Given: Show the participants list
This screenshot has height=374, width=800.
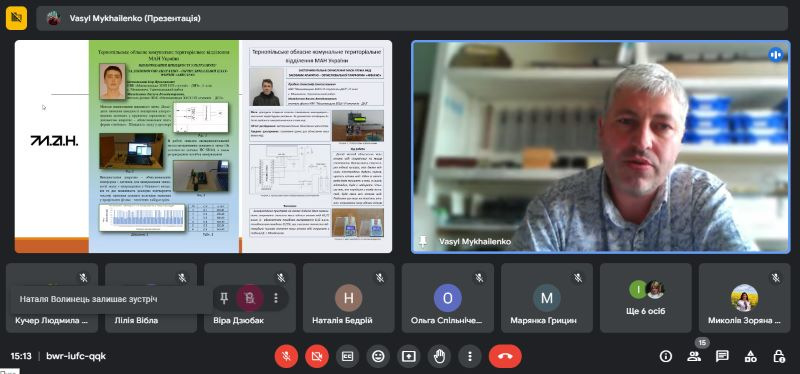Looking at the screenshot, I should click(x=693, y=356).
